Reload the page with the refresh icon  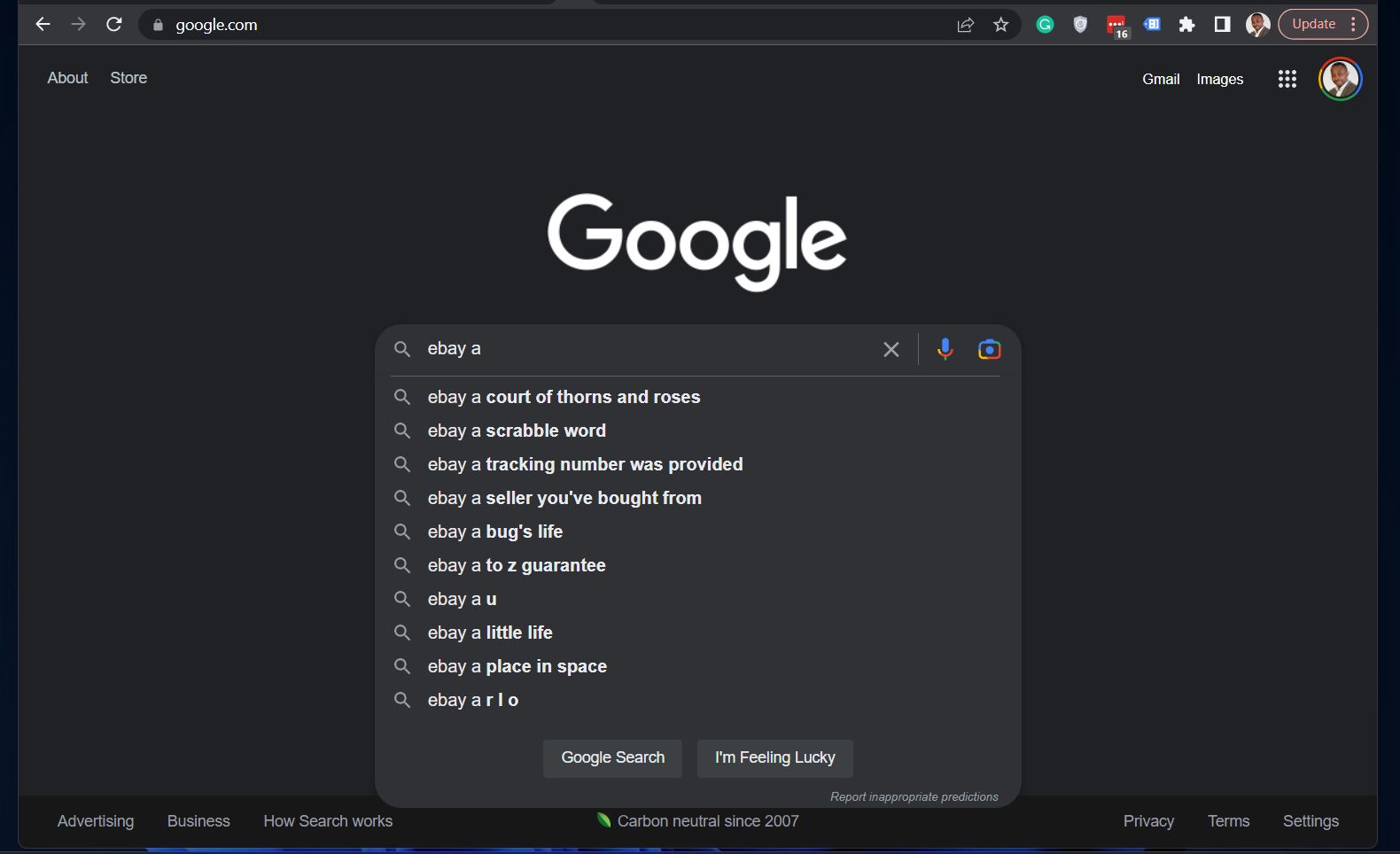pos(114,25)
